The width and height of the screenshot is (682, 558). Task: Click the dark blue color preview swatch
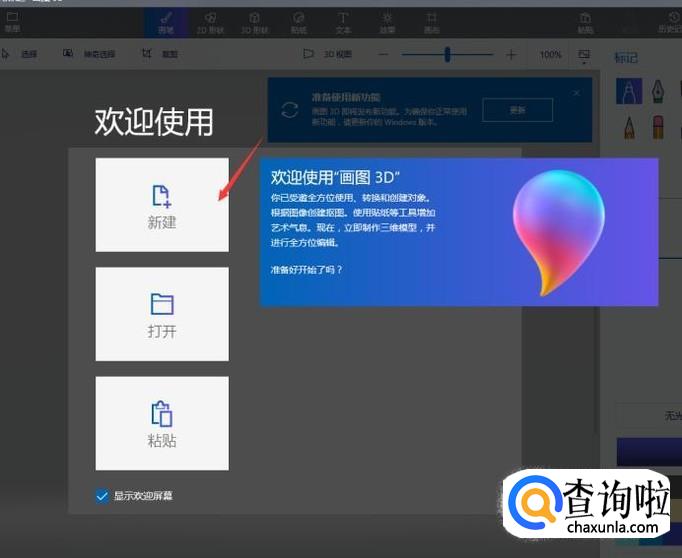coord(649,452)
